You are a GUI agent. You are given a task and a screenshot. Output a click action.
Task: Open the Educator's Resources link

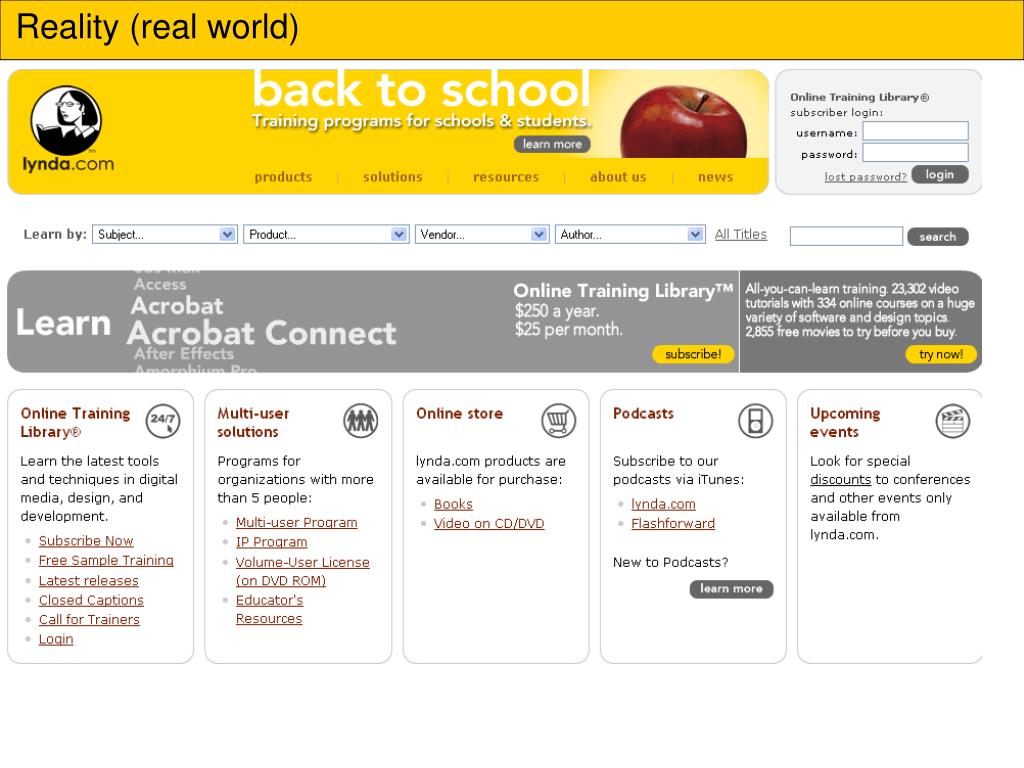point(270,609)
